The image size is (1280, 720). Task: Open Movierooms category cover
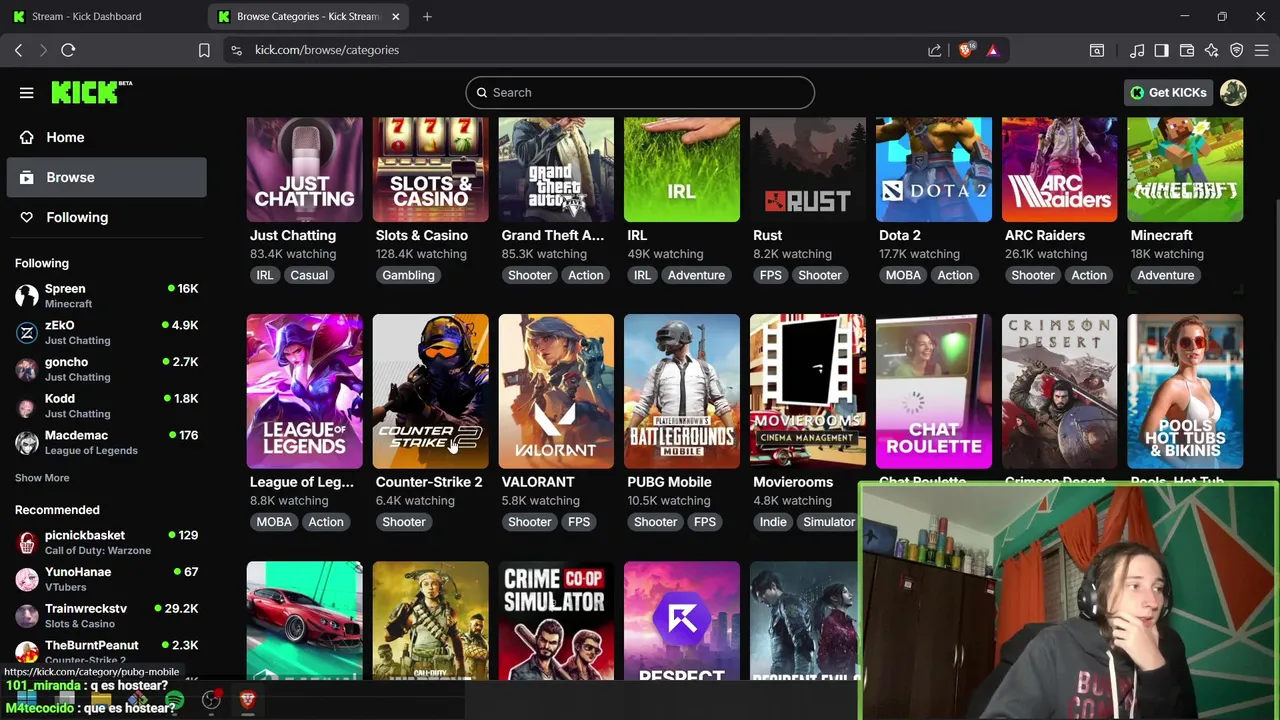[x=808, y=391]
